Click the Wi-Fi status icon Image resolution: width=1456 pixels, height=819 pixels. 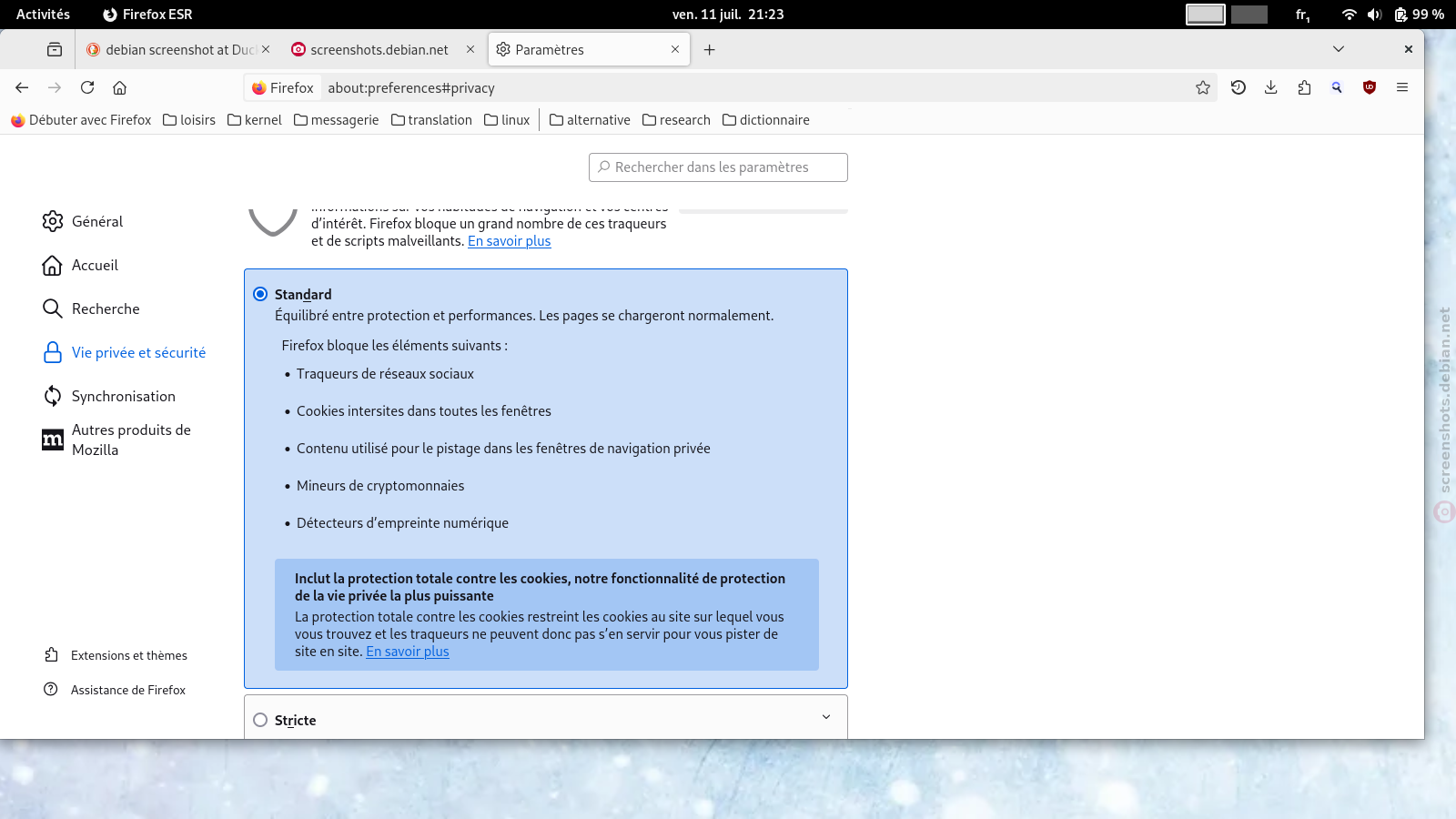coord(1350,15)
